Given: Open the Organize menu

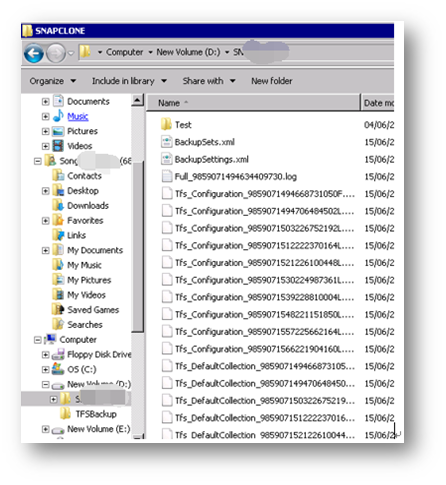Looking at the screenshot, I should pyautogui.click(x=53, y=81).
